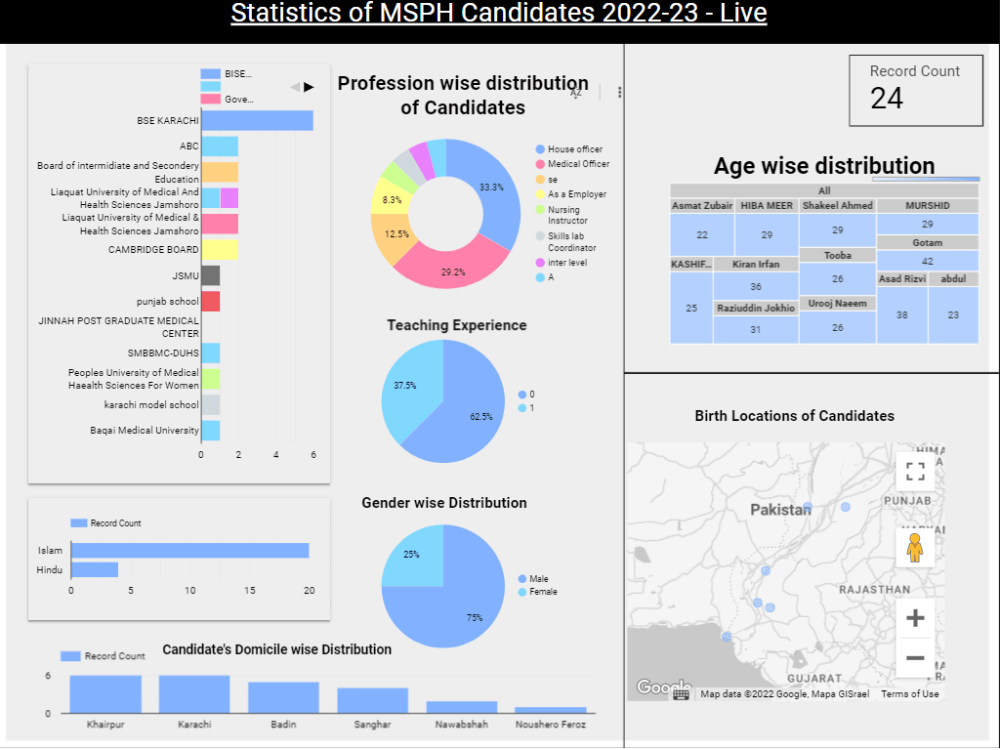
Task: Enter fullscreen view on the birth locations map
Action: click(914, 470)
